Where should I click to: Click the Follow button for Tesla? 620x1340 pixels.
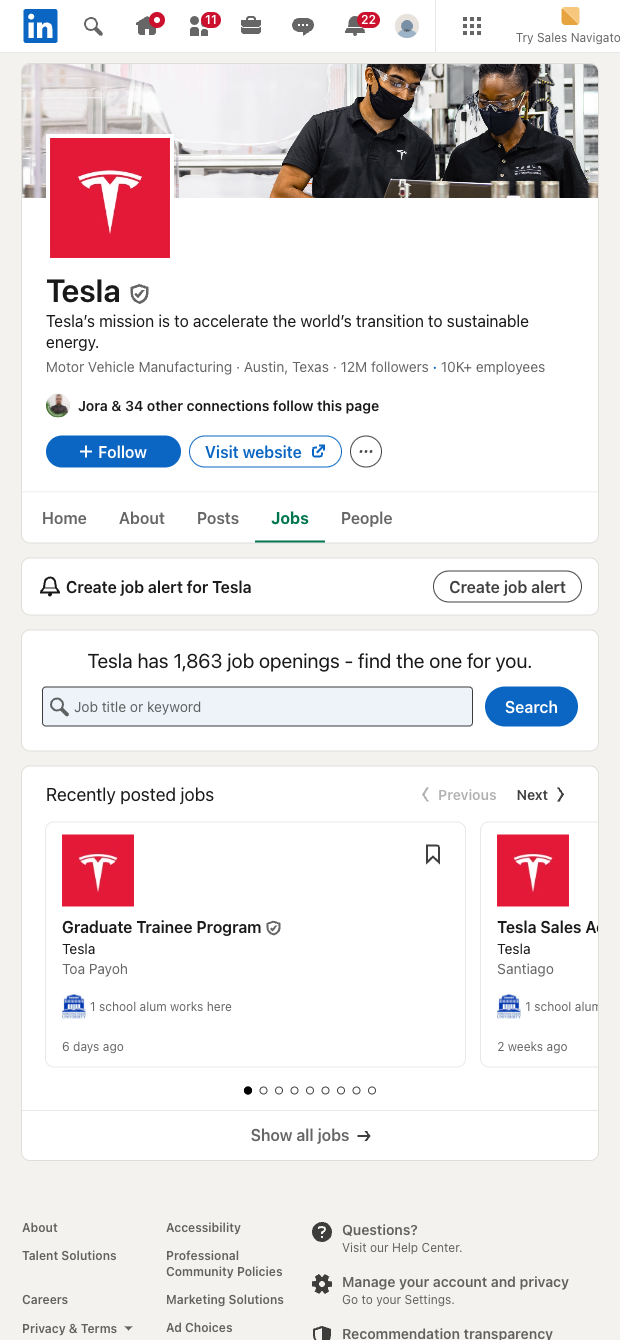(x=113, y=452)
